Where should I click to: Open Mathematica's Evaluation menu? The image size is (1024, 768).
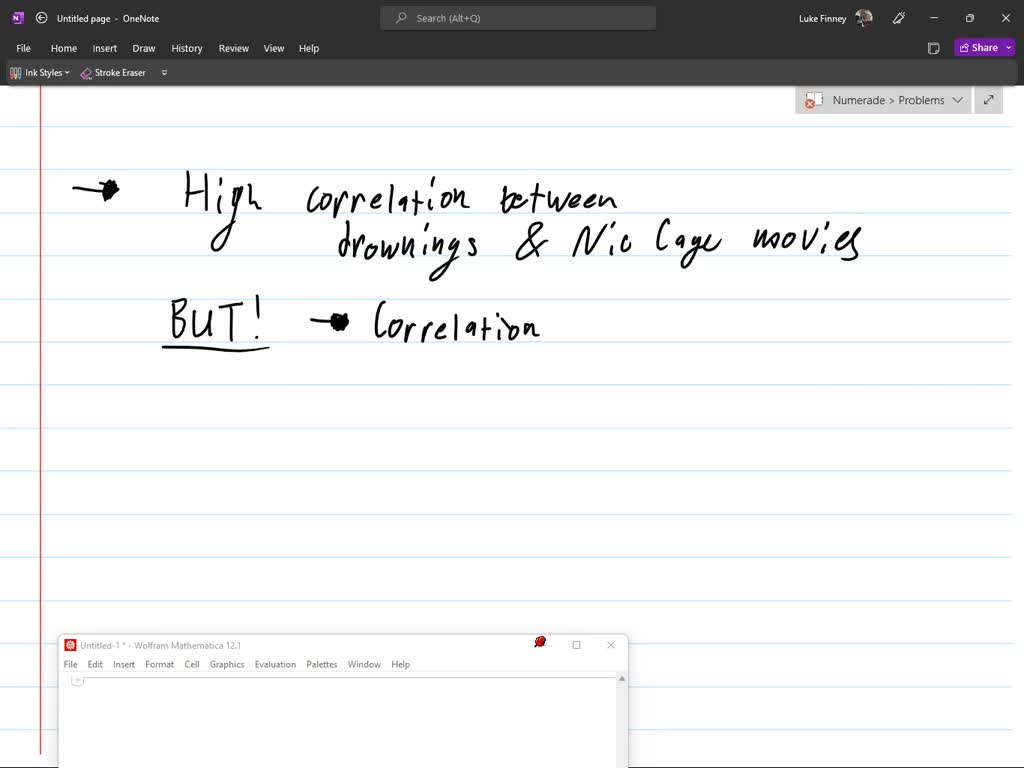point(275,664)
